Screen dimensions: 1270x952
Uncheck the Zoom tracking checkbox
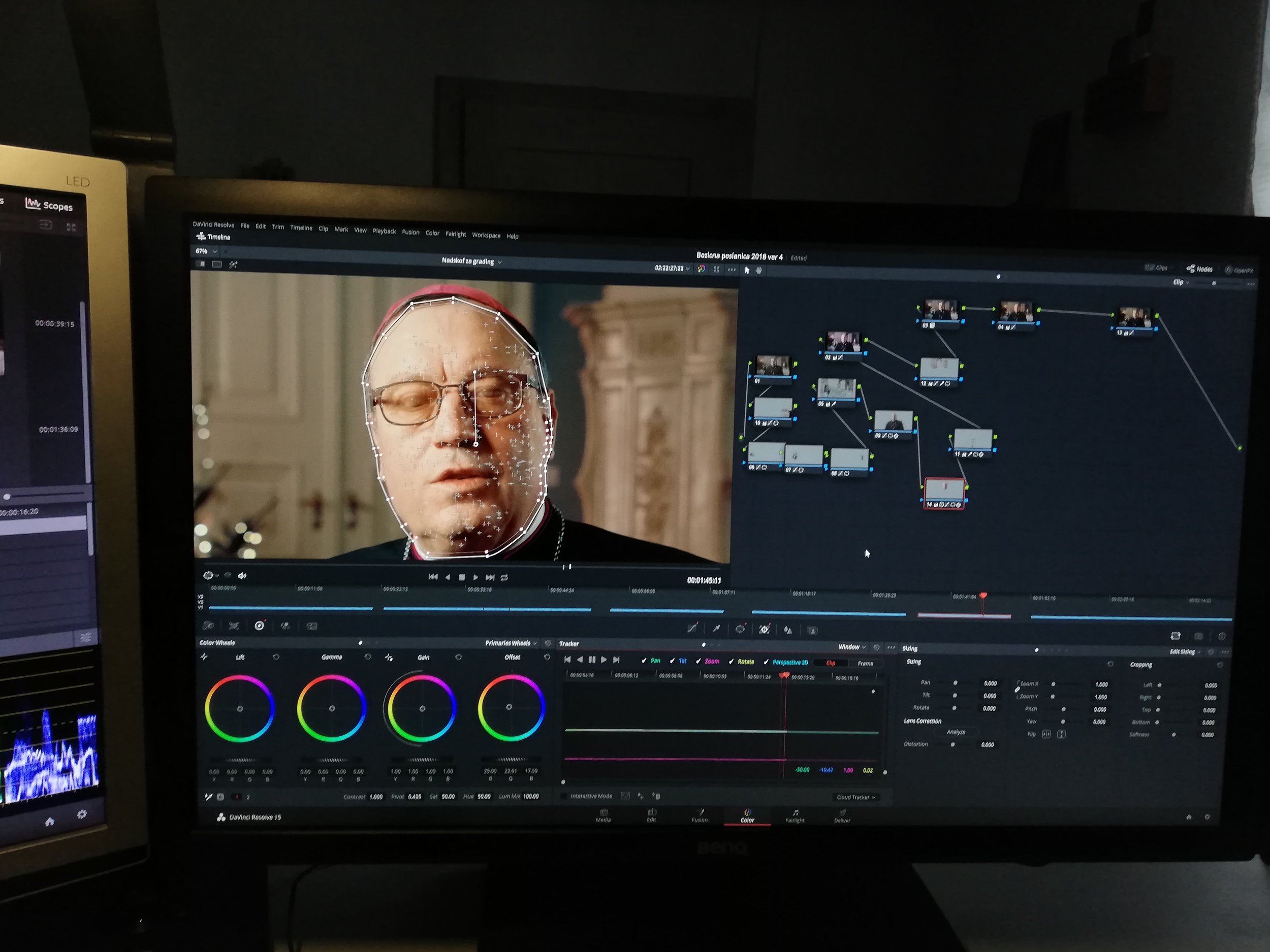697,661
